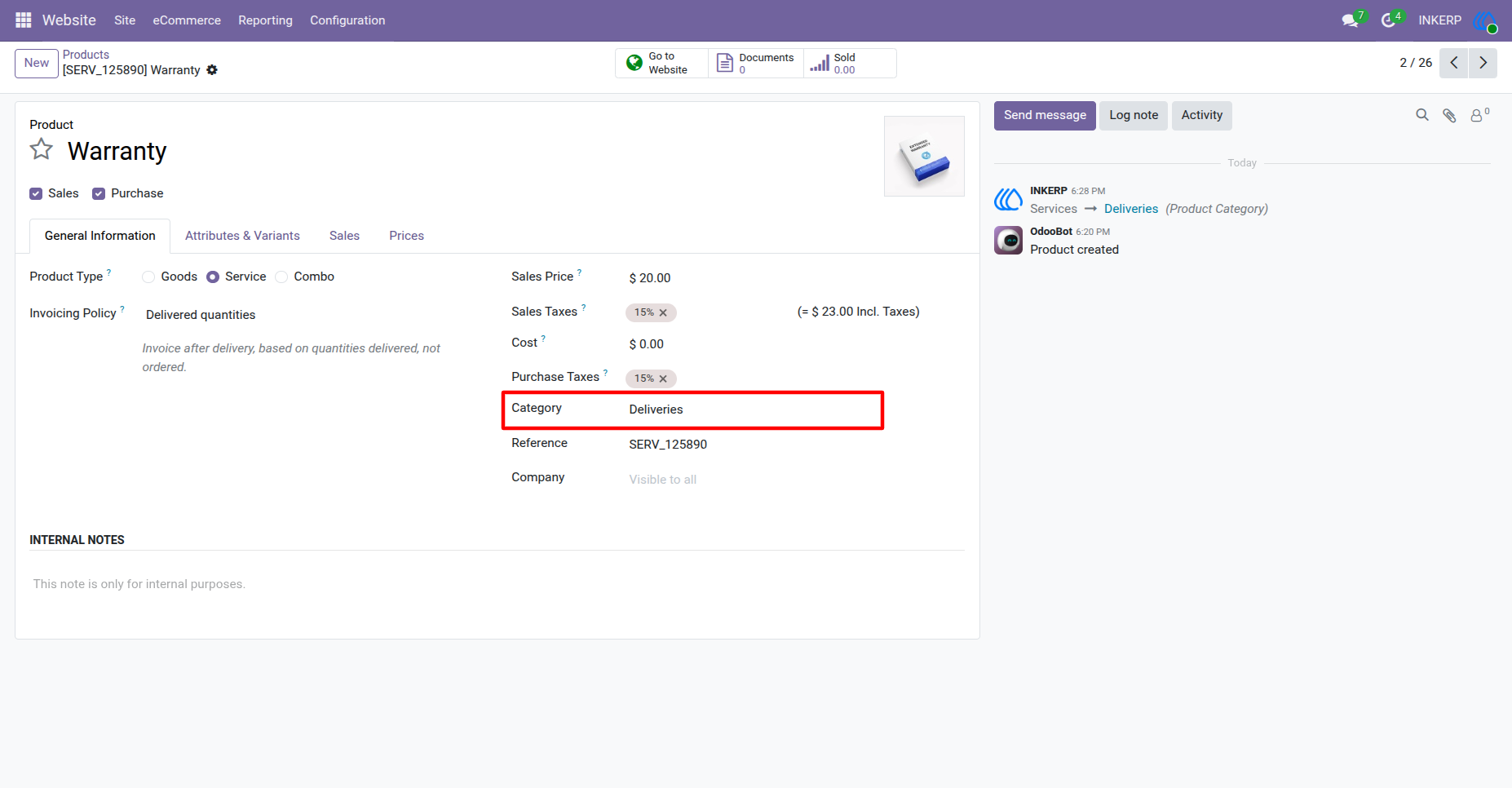Click Send message button
This screenshot has height=788, width=1512.
pyautogui.click(x=1045, y=115)
